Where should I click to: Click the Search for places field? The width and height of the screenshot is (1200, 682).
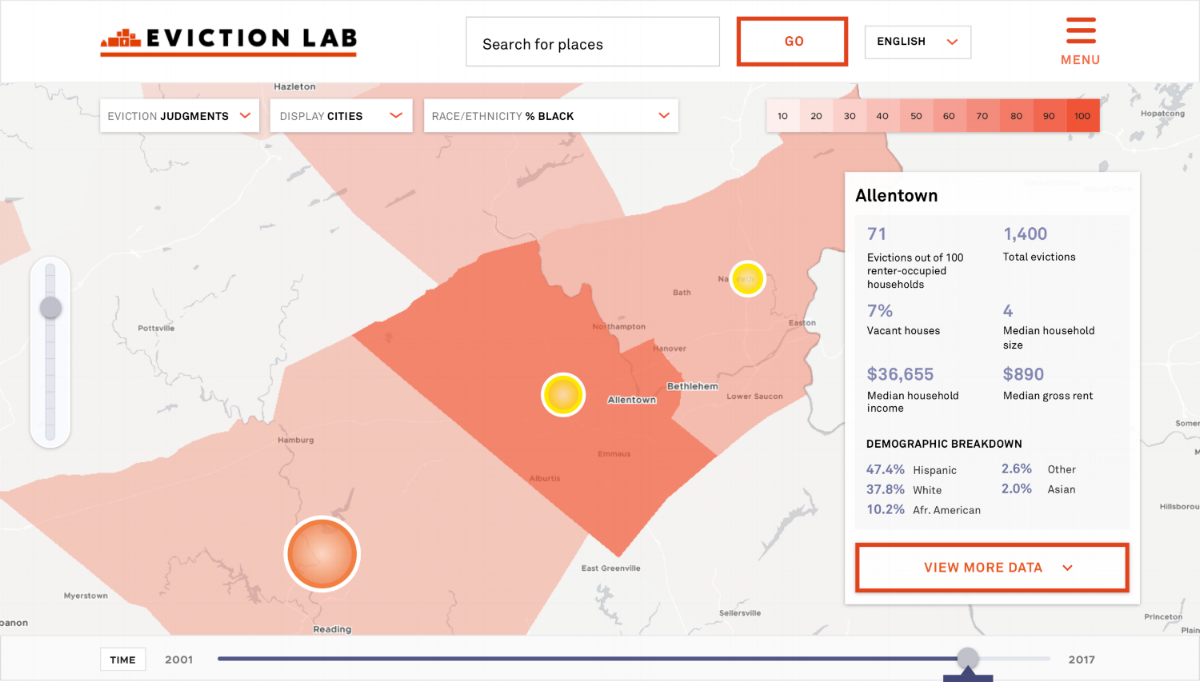(x=592, y=43)
